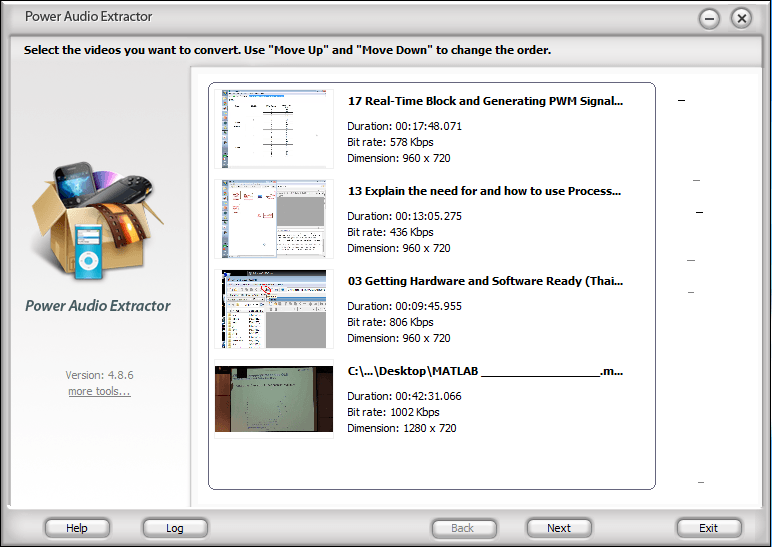Select thumbnail of the MATLAB desktop video
This screenshot has width=772, height=547.
click(274, 399)
